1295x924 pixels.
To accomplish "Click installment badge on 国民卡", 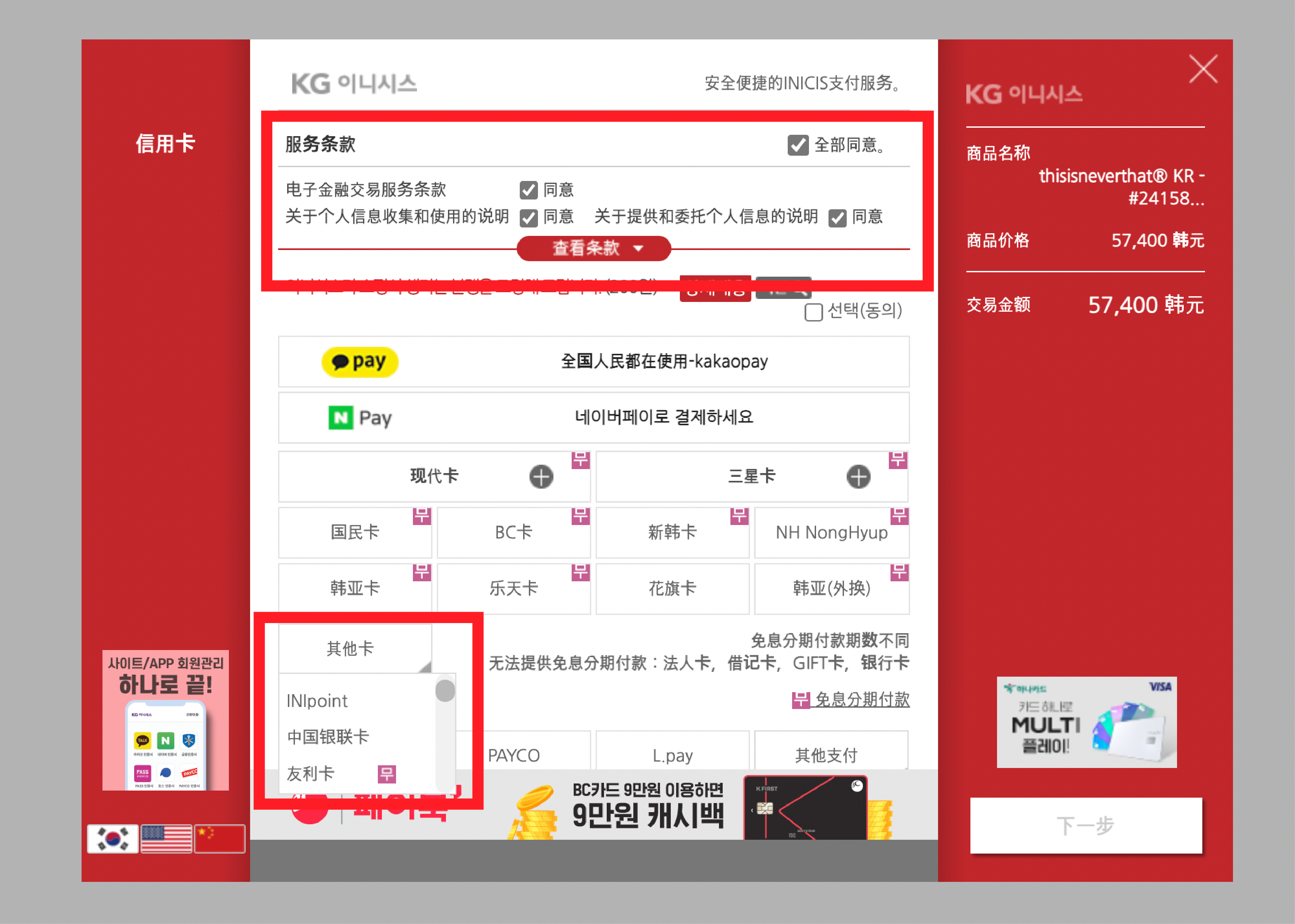I will [422, 516].
